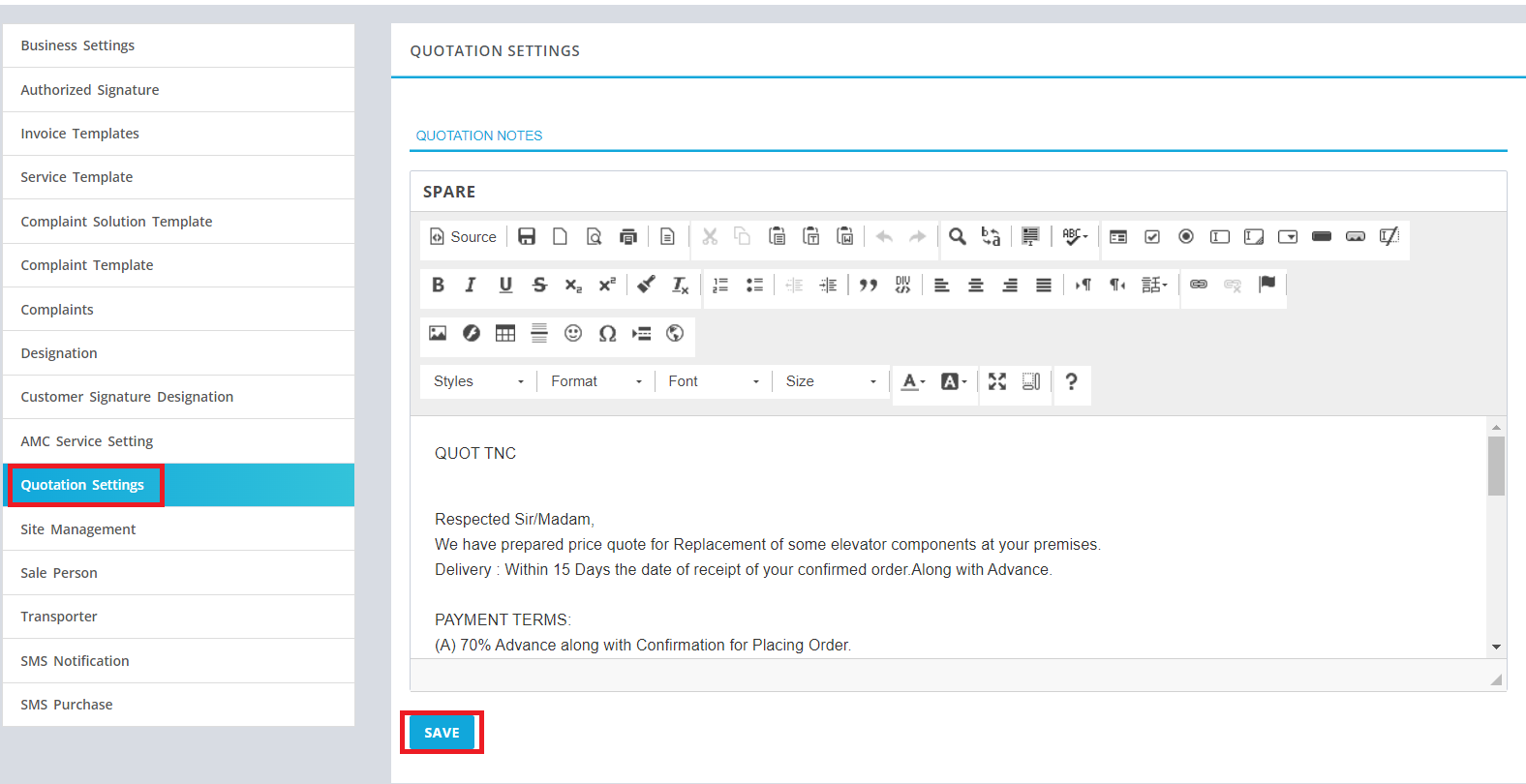Open the Set Language dropdown
The width and height of the screenshot is (1526, 784).
[1154, 285]
